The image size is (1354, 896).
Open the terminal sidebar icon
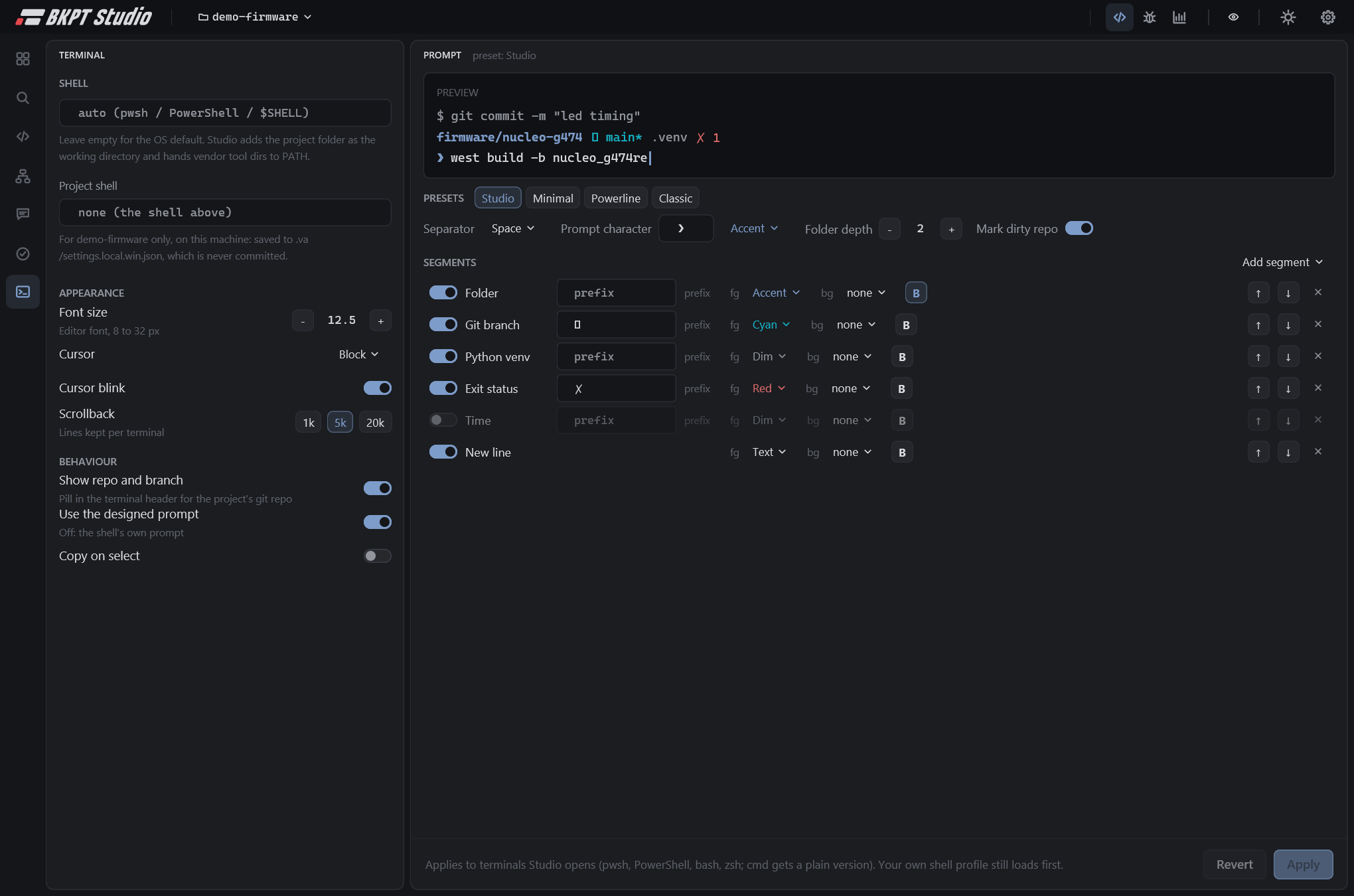[23, 292]
